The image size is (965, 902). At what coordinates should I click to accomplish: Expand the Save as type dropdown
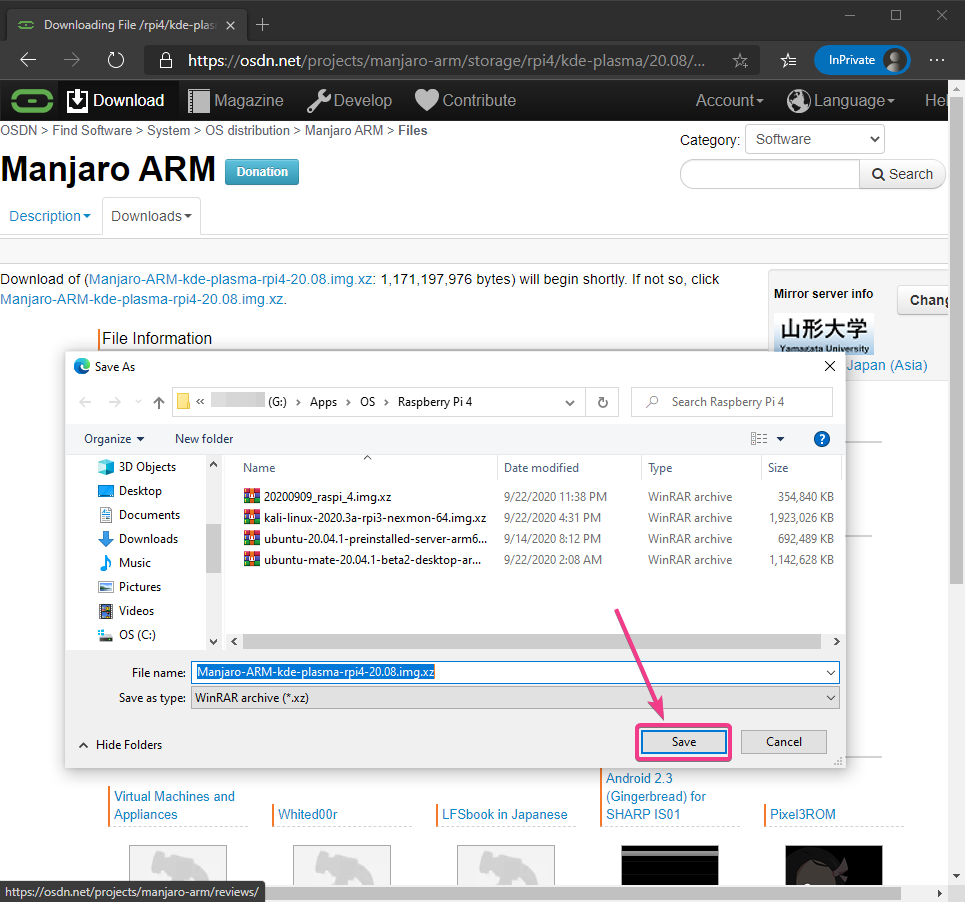click(x=830, y=698)
